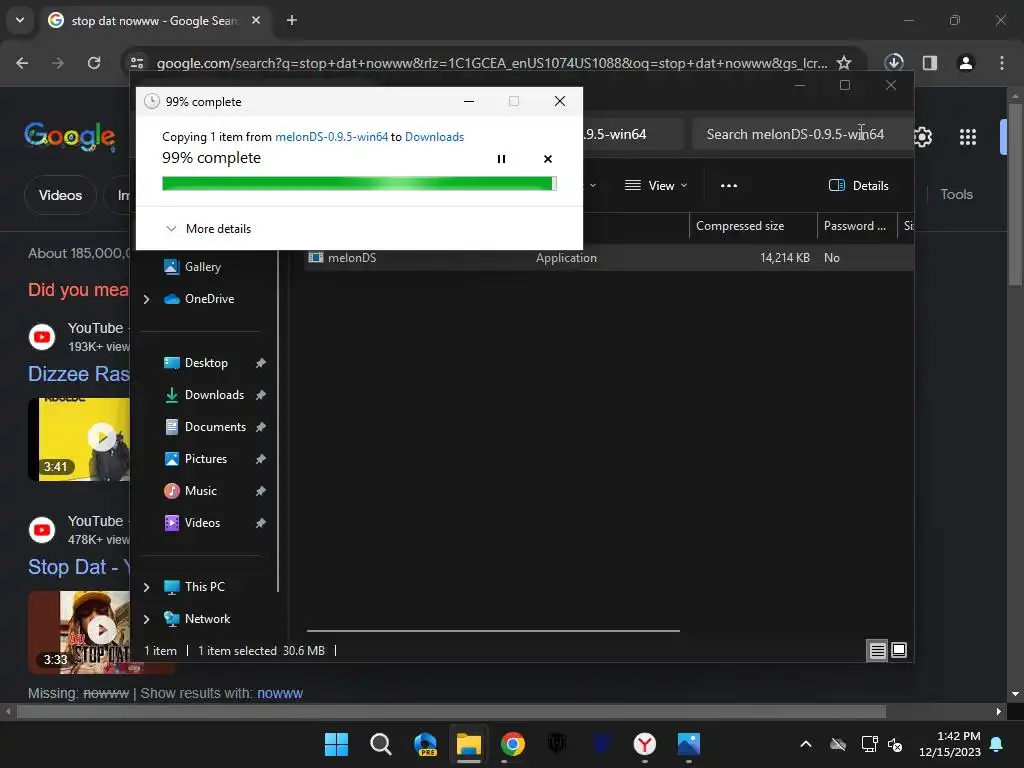Open Chrome downloads icon

tap(894, 63)
